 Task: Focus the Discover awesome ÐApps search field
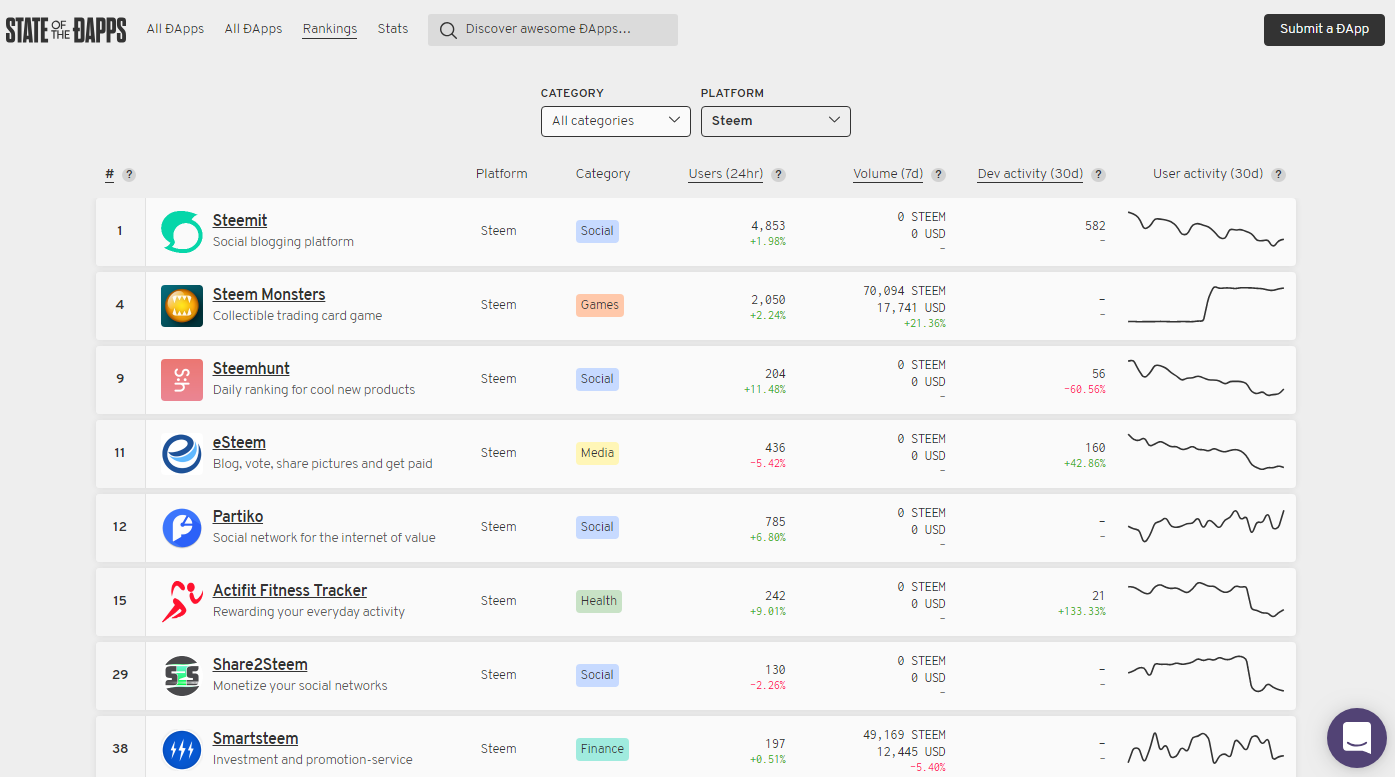[x=553, y=30]
